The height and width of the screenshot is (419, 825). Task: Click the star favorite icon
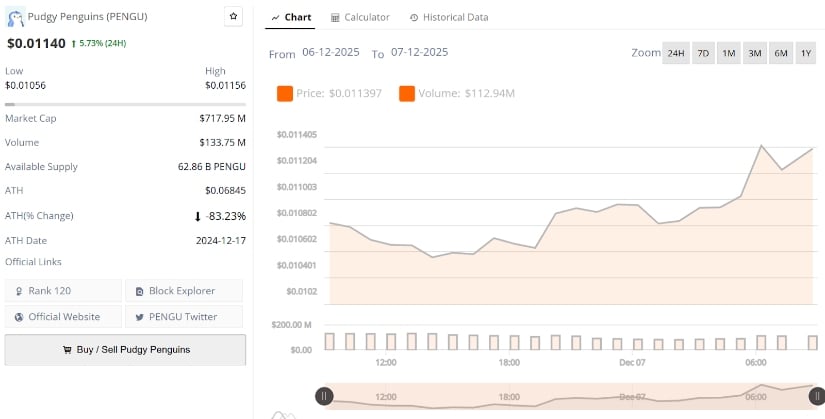(233, 17)
